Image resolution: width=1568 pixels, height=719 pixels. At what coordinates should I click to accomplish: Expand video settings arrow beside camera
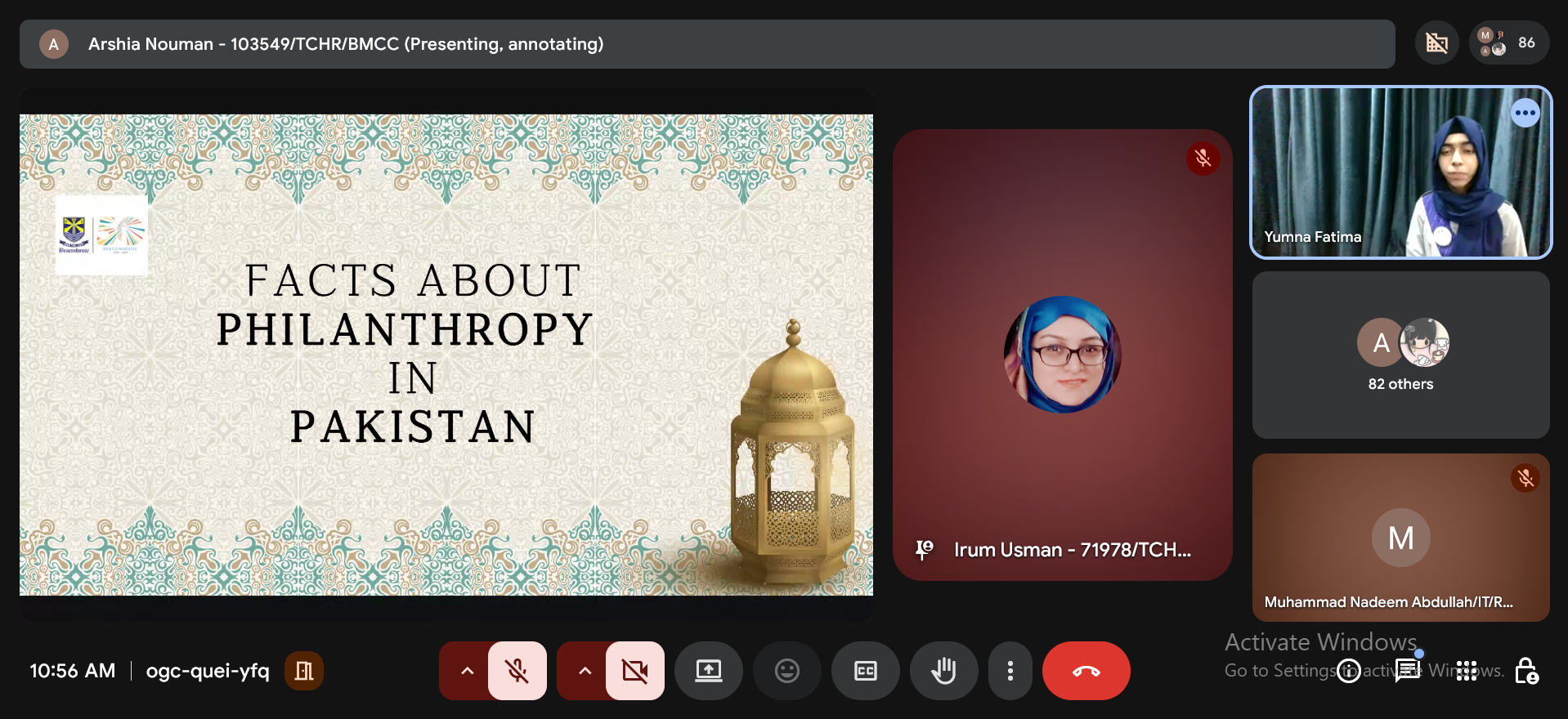point(585,671)
